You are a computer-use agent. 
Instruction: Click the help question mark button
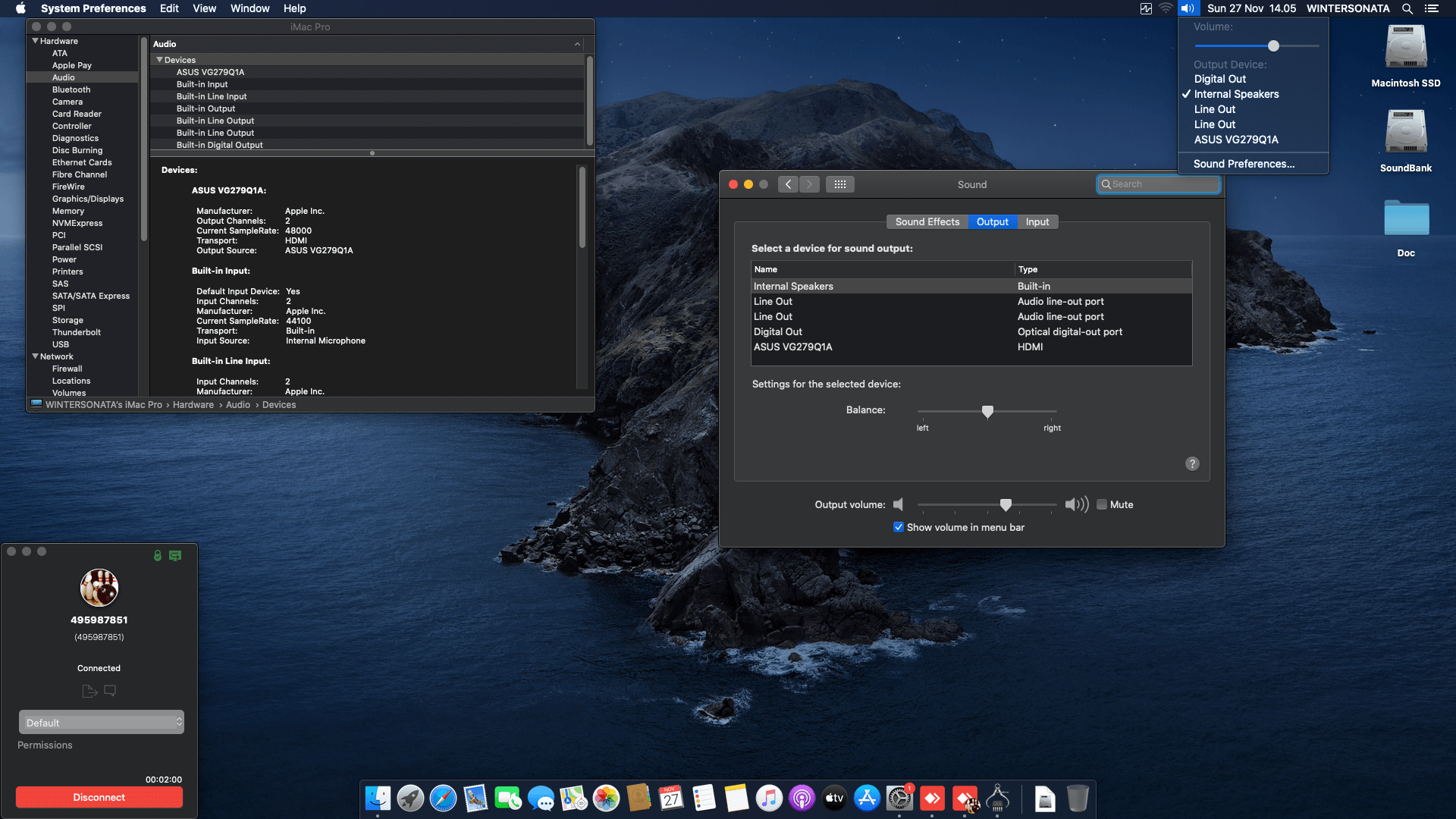pos(1192,464)
